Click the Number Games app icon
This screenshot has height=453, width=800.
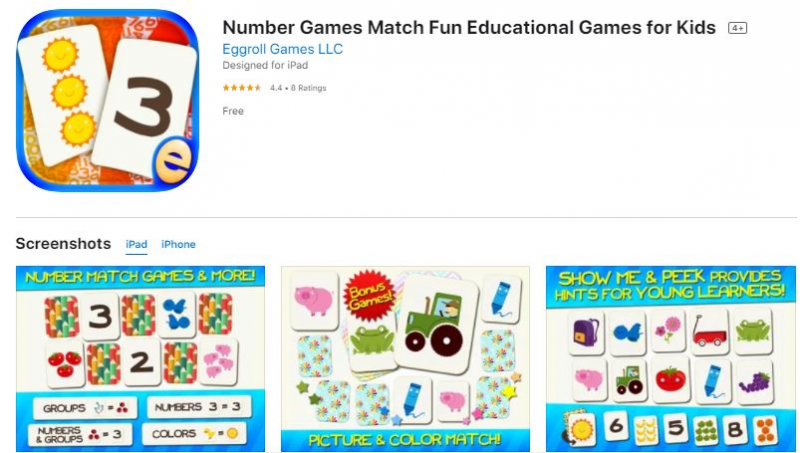(108, 100)
